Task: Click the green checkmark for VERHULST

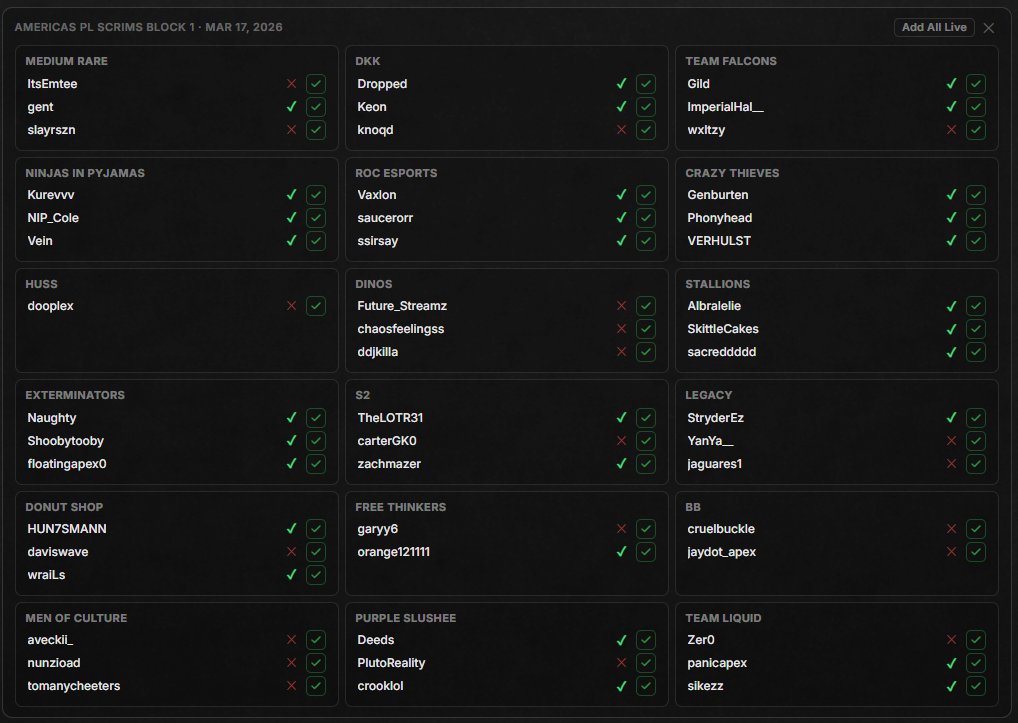Action: (x=951, y=241)
